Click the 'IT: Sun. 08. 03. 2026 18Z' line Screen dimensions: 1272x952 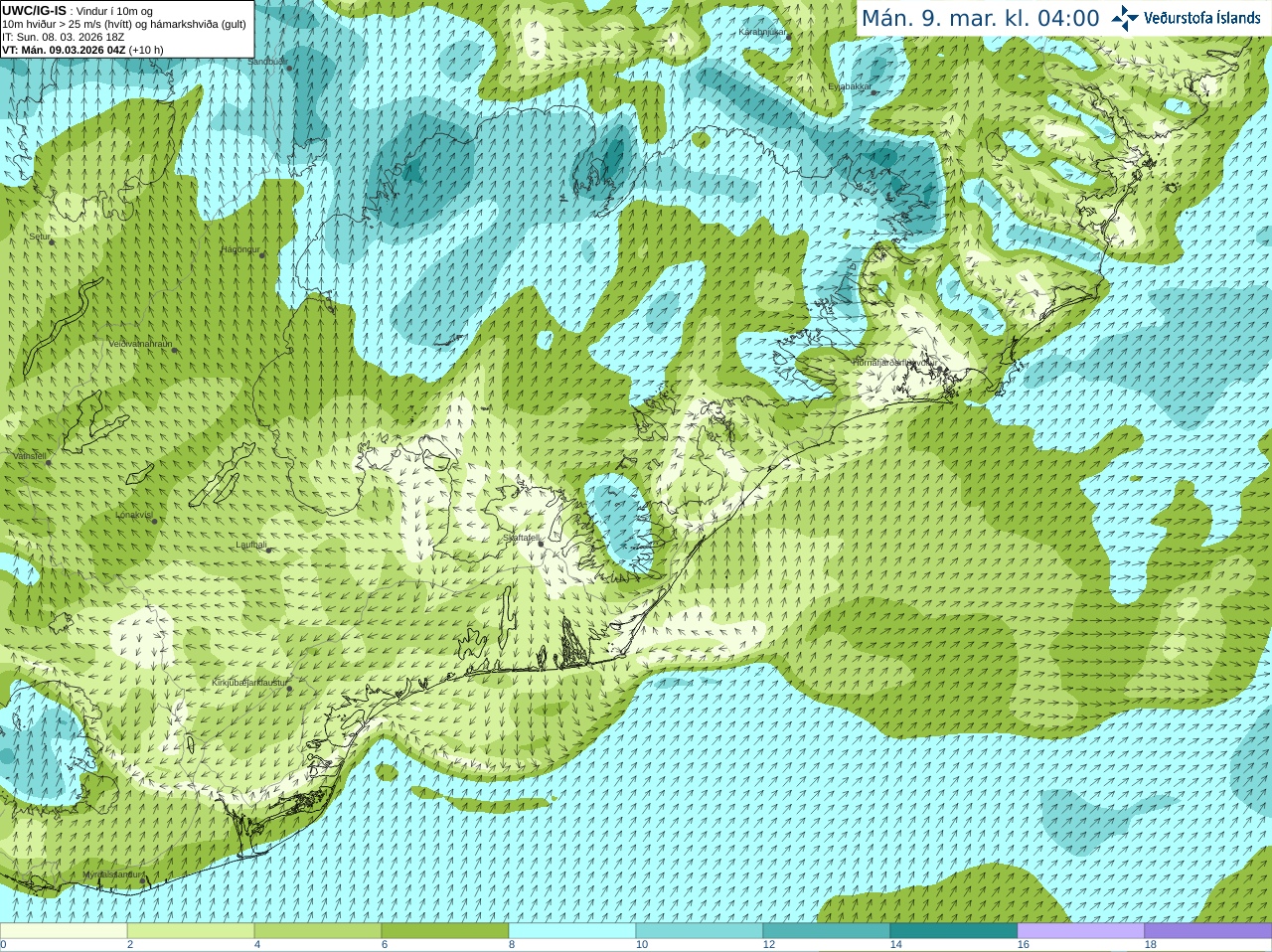point(64,37)
